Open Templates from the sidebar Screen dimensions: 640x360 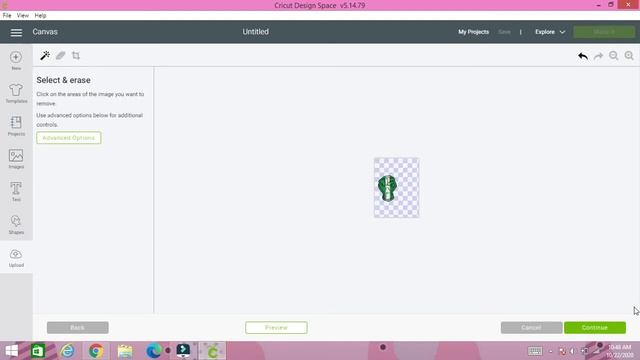16,93
